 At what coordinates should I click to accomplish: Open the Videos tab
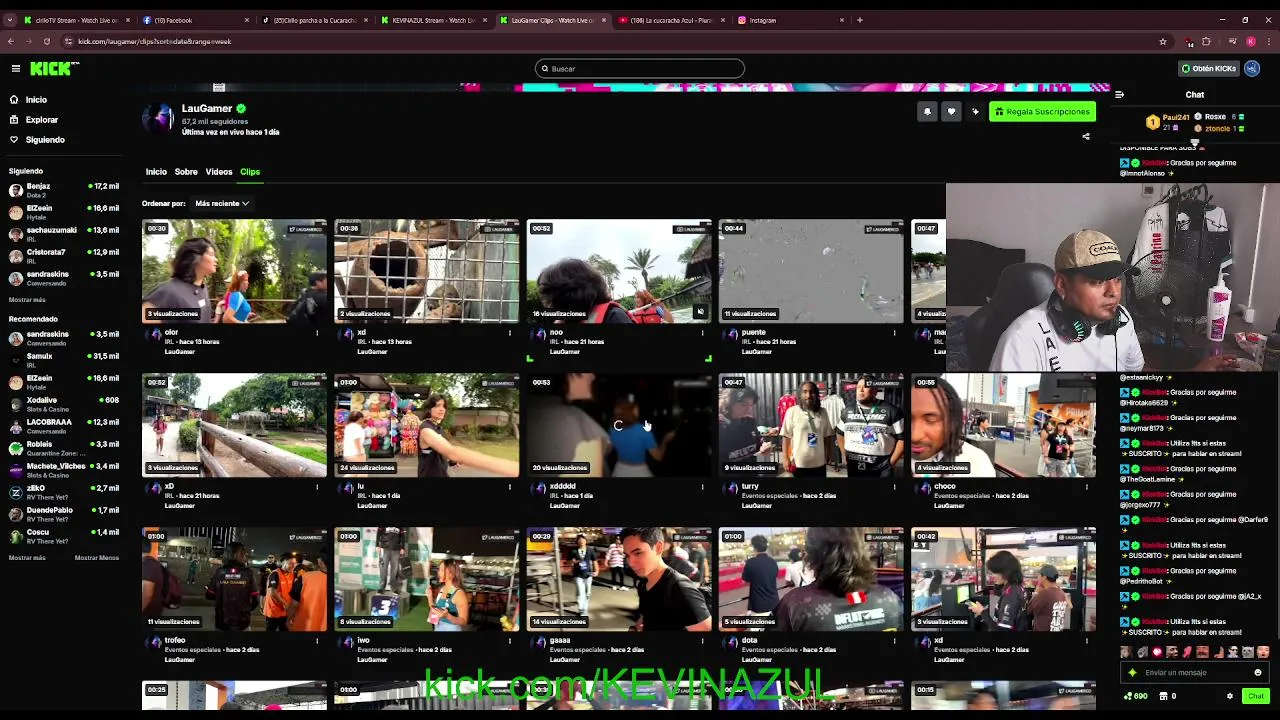(x=219, y=172)
